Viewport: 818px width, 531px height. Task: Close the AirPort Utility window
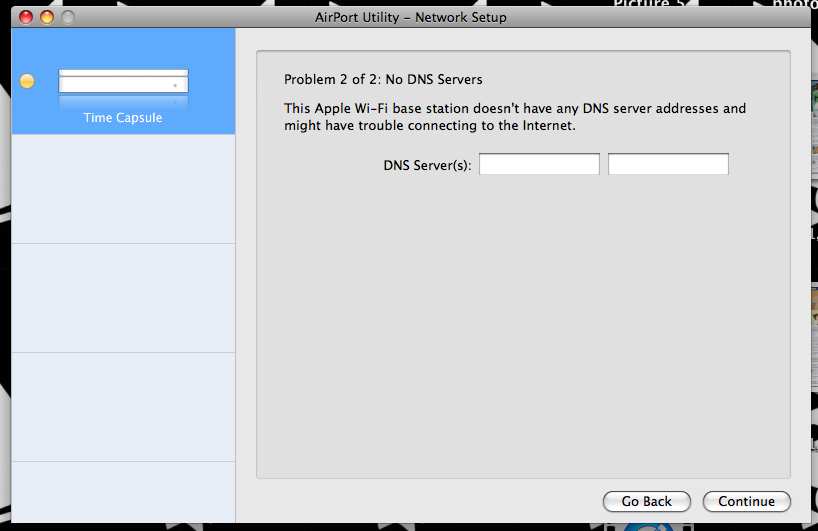coord(26,17)
